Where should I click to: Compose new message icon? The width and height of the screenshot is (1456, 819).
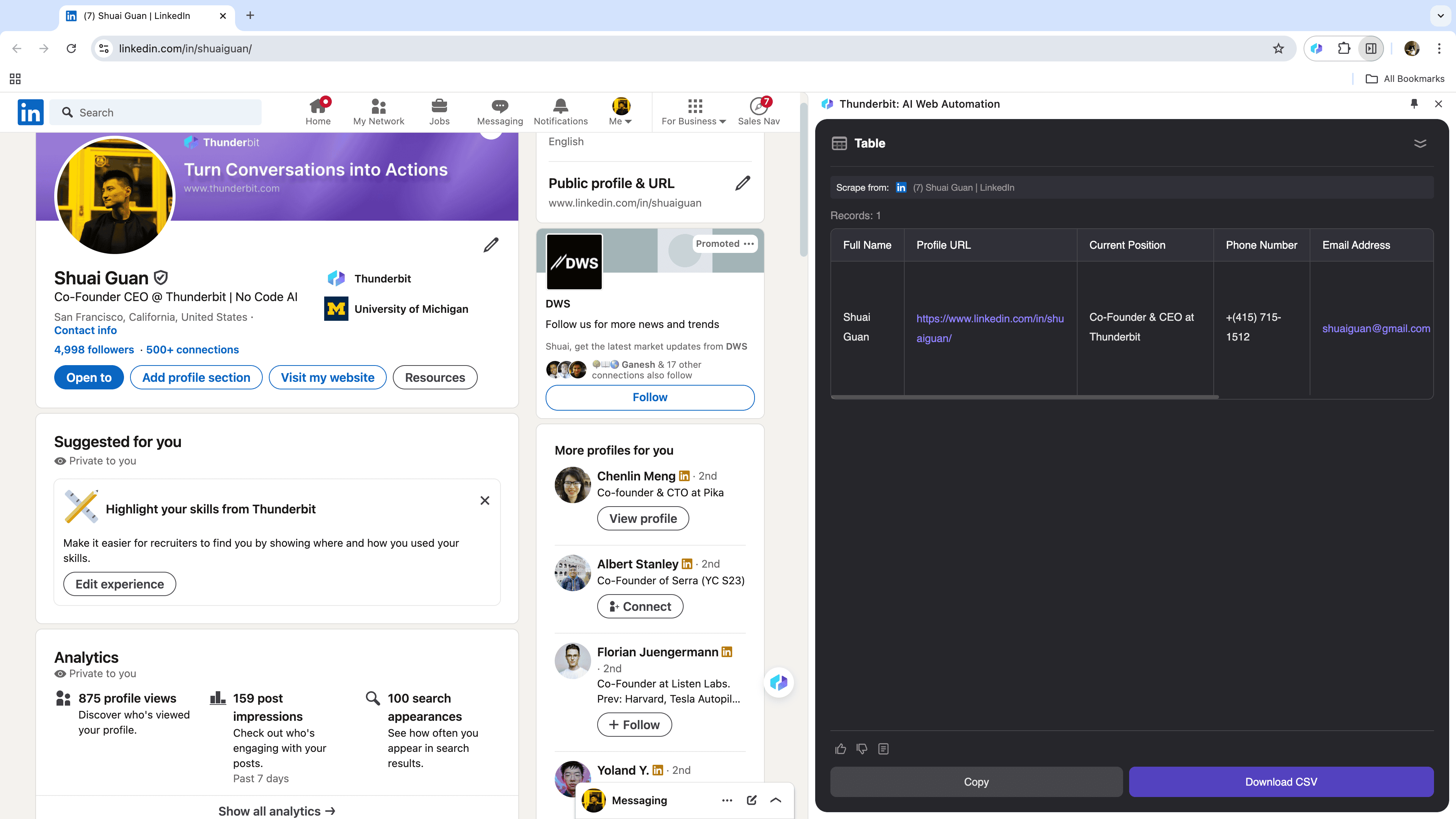751,800
